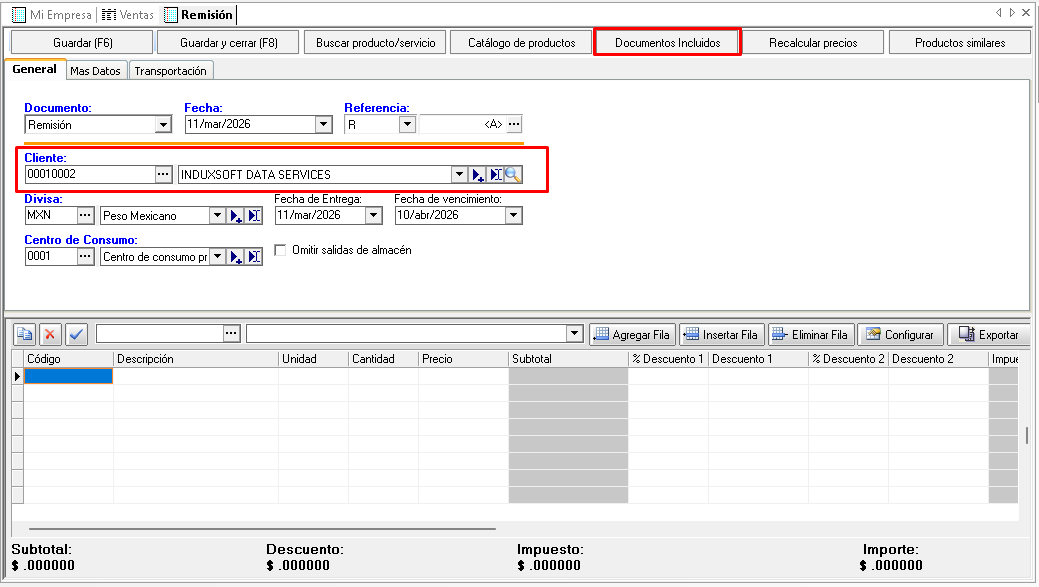This screenshot has width=1039, height=587.
Task: Open the Fecha de vencimiento date dropdown
Action: (x=513, y=216)
